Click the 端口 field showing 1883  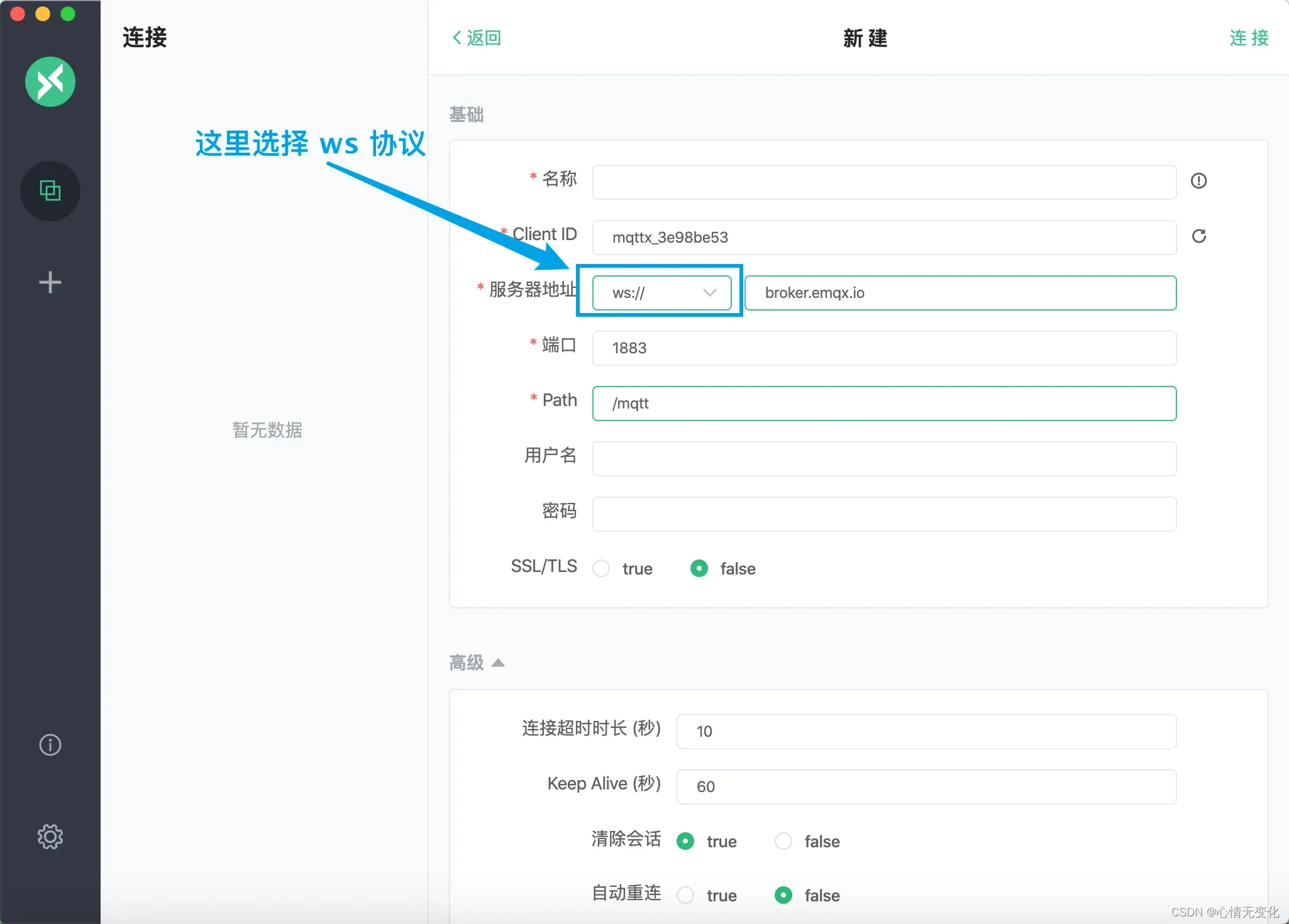(883, 348)
